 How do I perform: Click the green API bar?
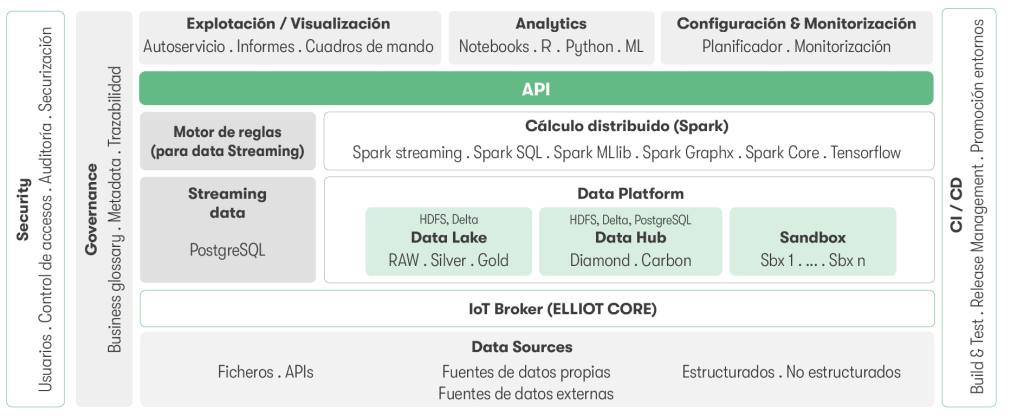tap(536, 89)
